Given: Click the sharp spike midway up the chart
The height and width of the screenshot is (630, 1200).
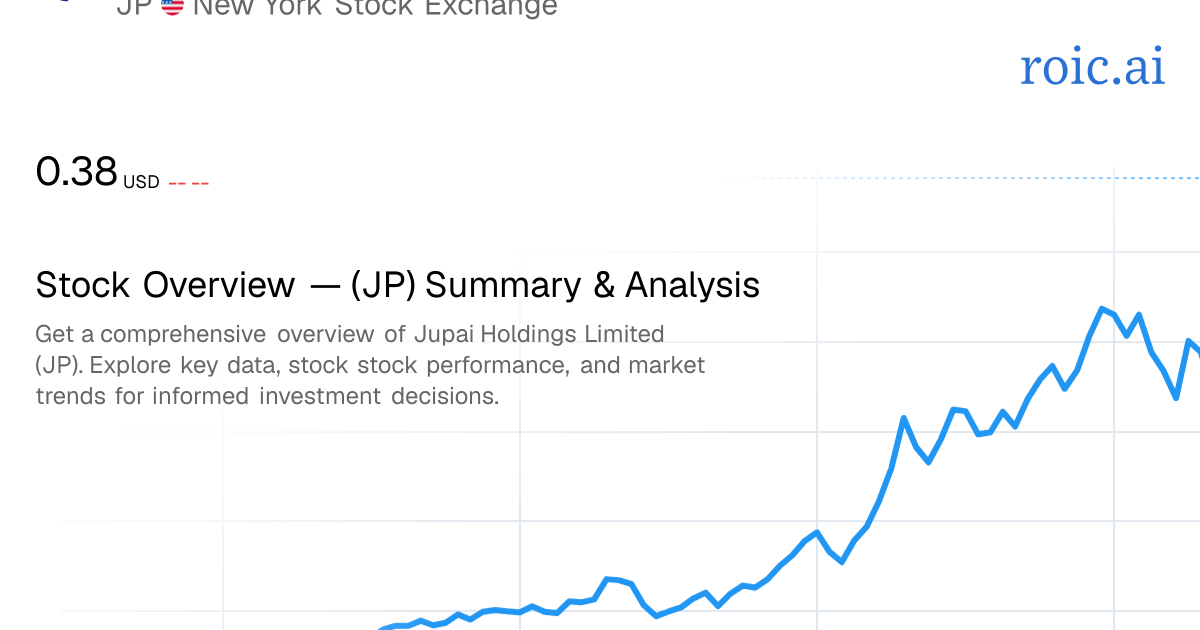Looking at the screenshot, I should coord(904,418).
